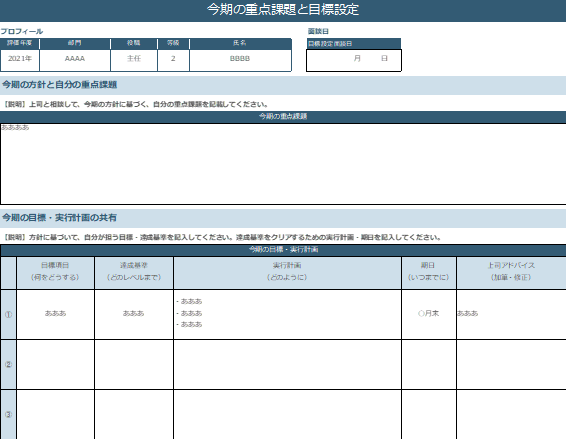The height and width of the screenshot is (440, 567).
Task: Click the 達成基準 column header
Action: click(x=134, y=273)
